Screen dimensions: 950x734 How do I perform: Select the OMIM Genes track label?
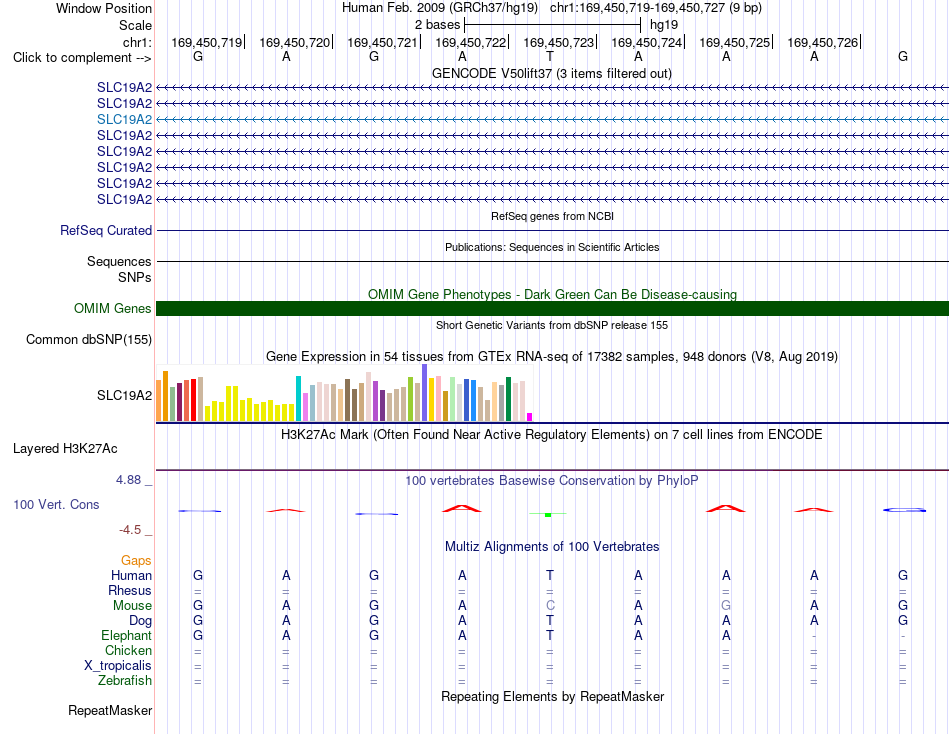tap(112, 309)
